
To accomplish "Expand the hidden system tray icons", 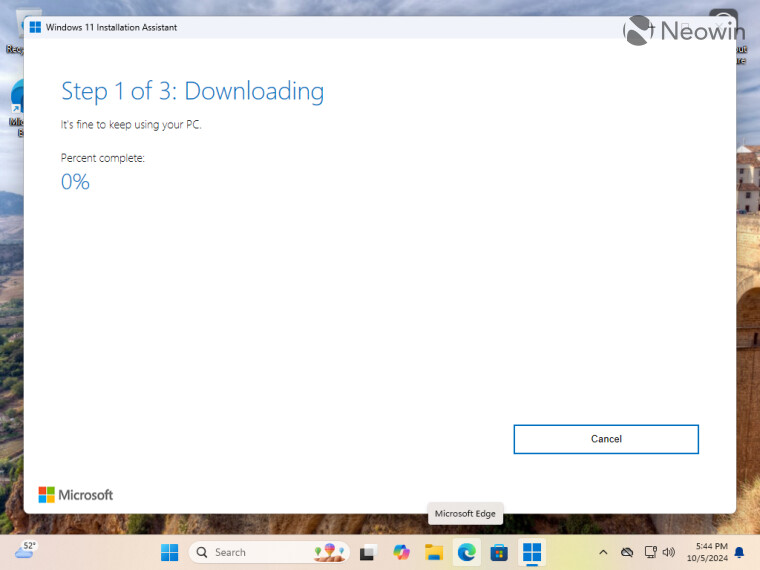I will coord(603,552).
